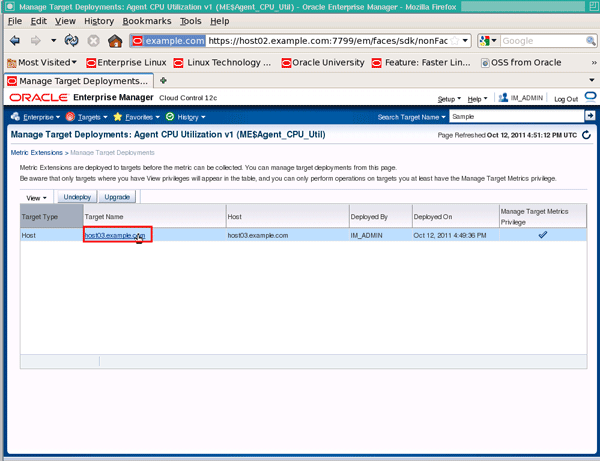Image resolution: width=600 pixels, height=461 pixels.
Task: Open the Help menu in the menu bar
Action: coord(220,21)
